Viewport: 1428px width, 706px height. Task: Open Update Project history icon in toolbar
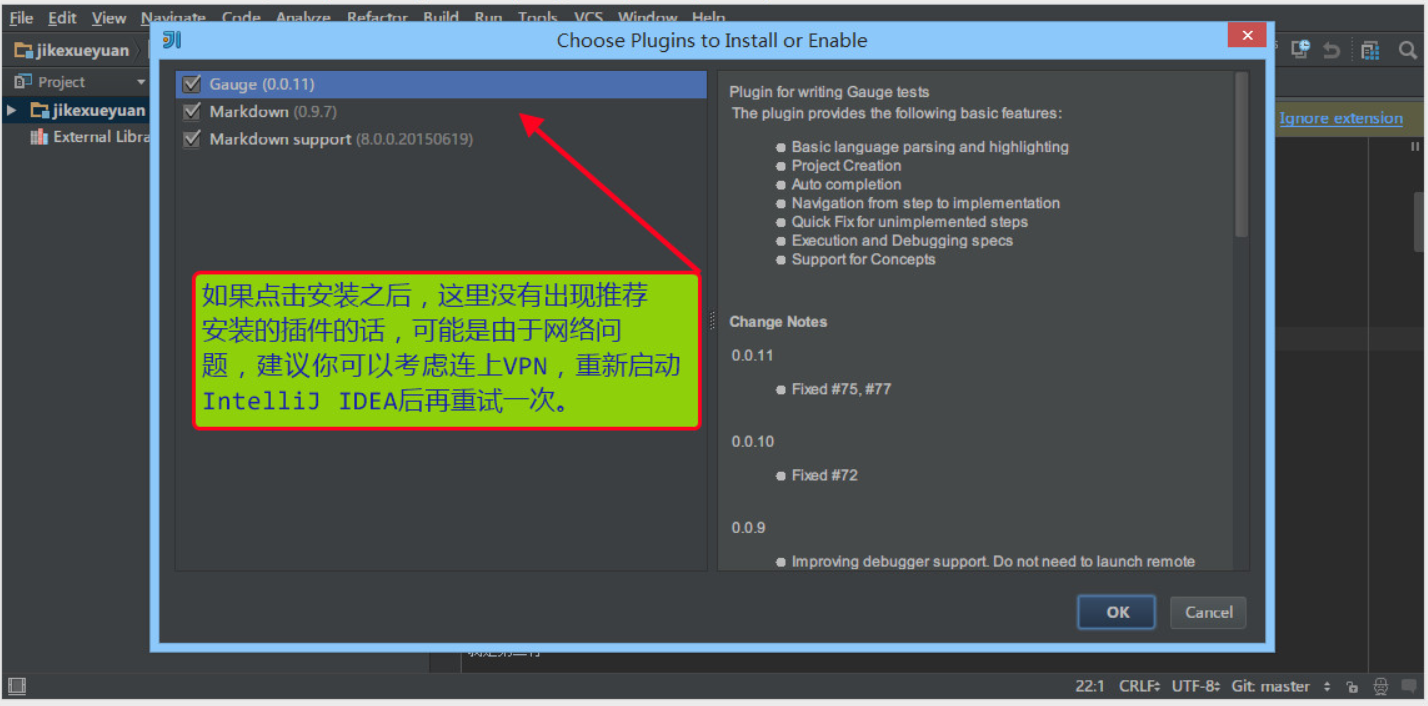pos(1300,49)
